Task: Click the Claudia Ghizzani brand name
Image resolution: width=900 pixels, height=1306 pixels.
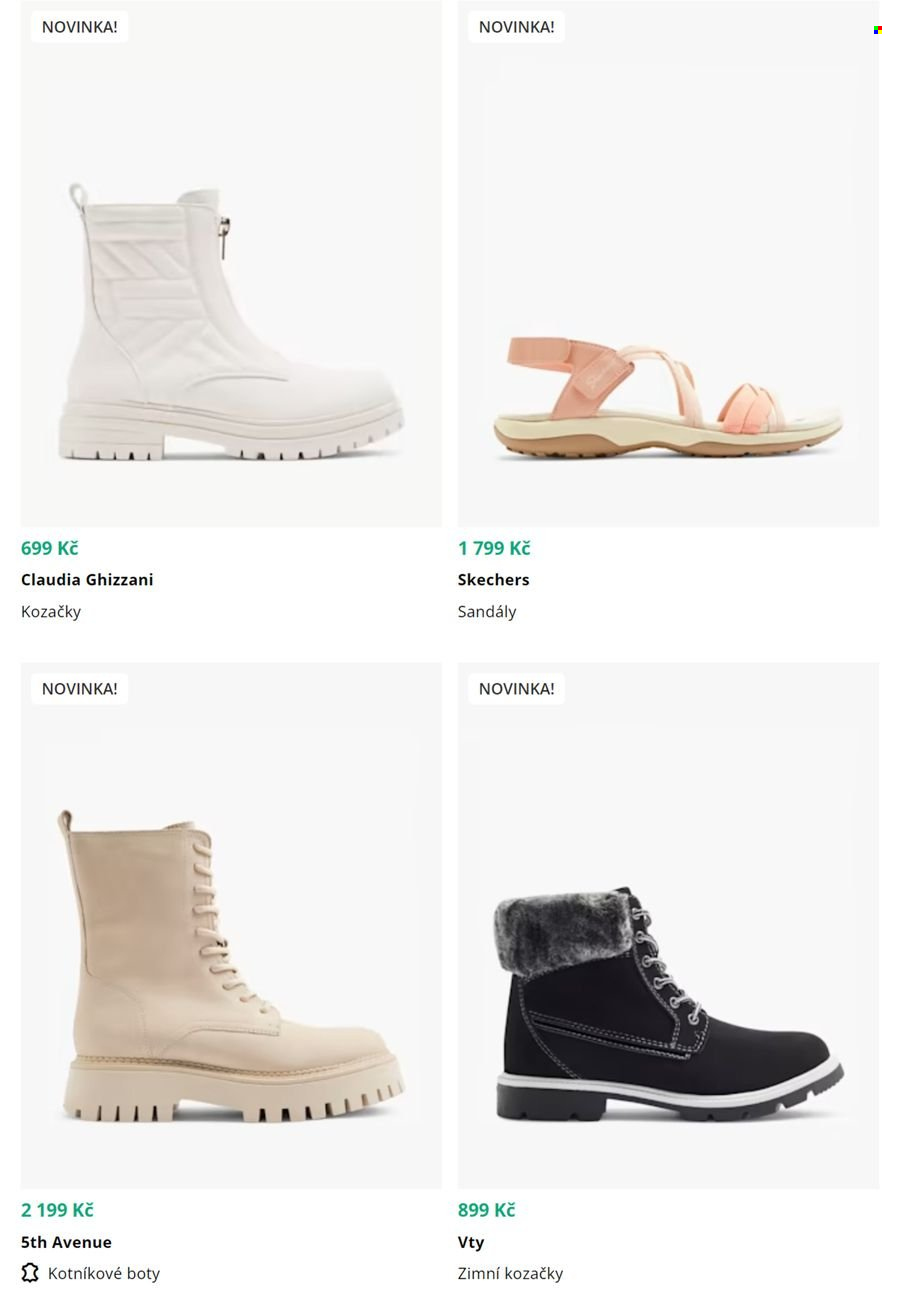Action: click(87, 579)
